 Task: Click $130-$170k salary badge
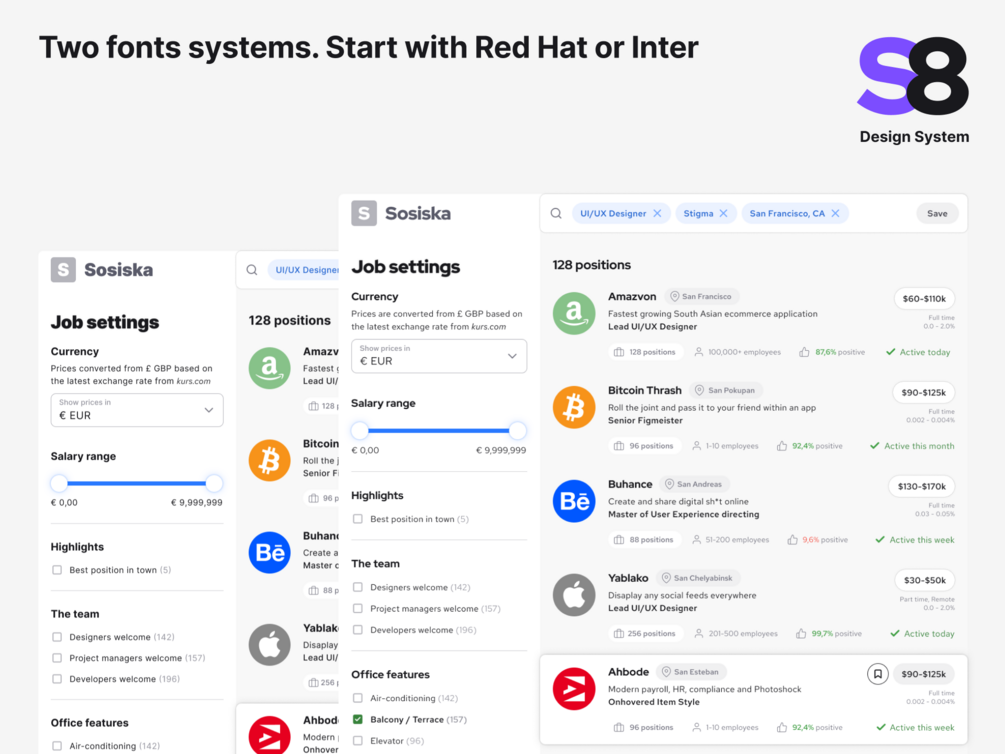(922, 486)
